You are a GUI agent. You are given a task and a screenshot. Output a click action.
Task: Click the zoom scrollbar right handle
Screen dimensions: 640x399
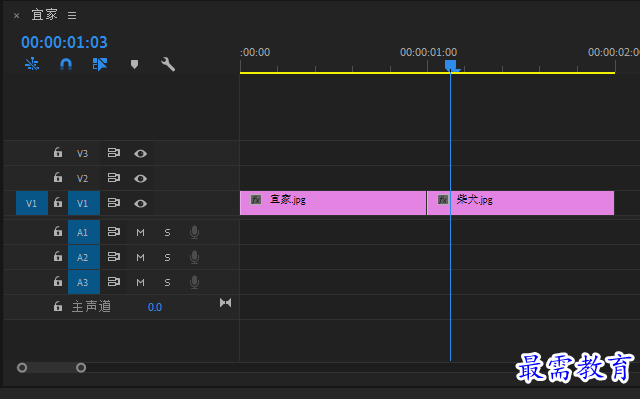(81, 368)
